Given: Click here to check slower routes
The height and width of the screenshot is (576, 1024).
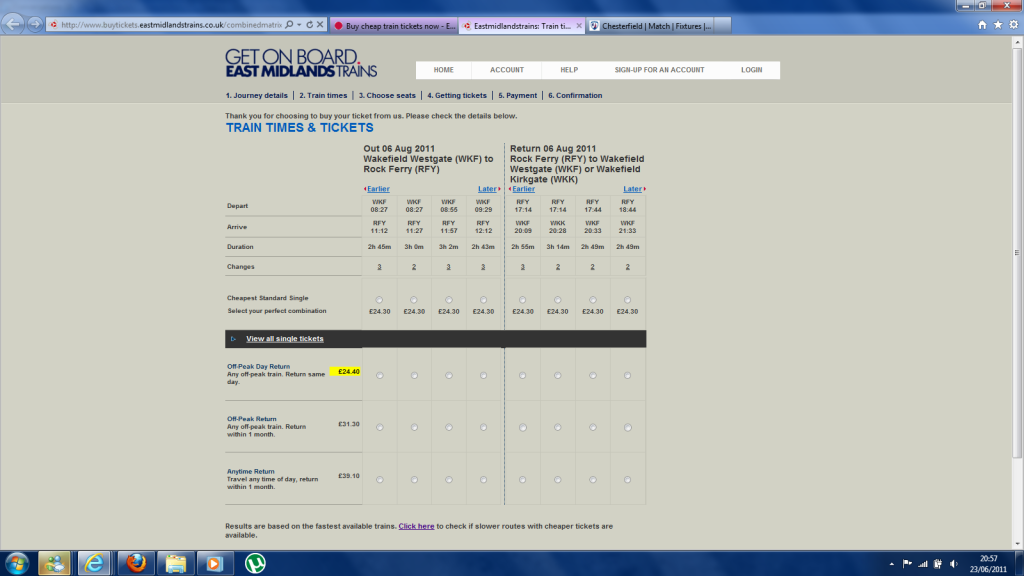Looking at the screenshot, I should pyautogui.click(x=416, y=526).
